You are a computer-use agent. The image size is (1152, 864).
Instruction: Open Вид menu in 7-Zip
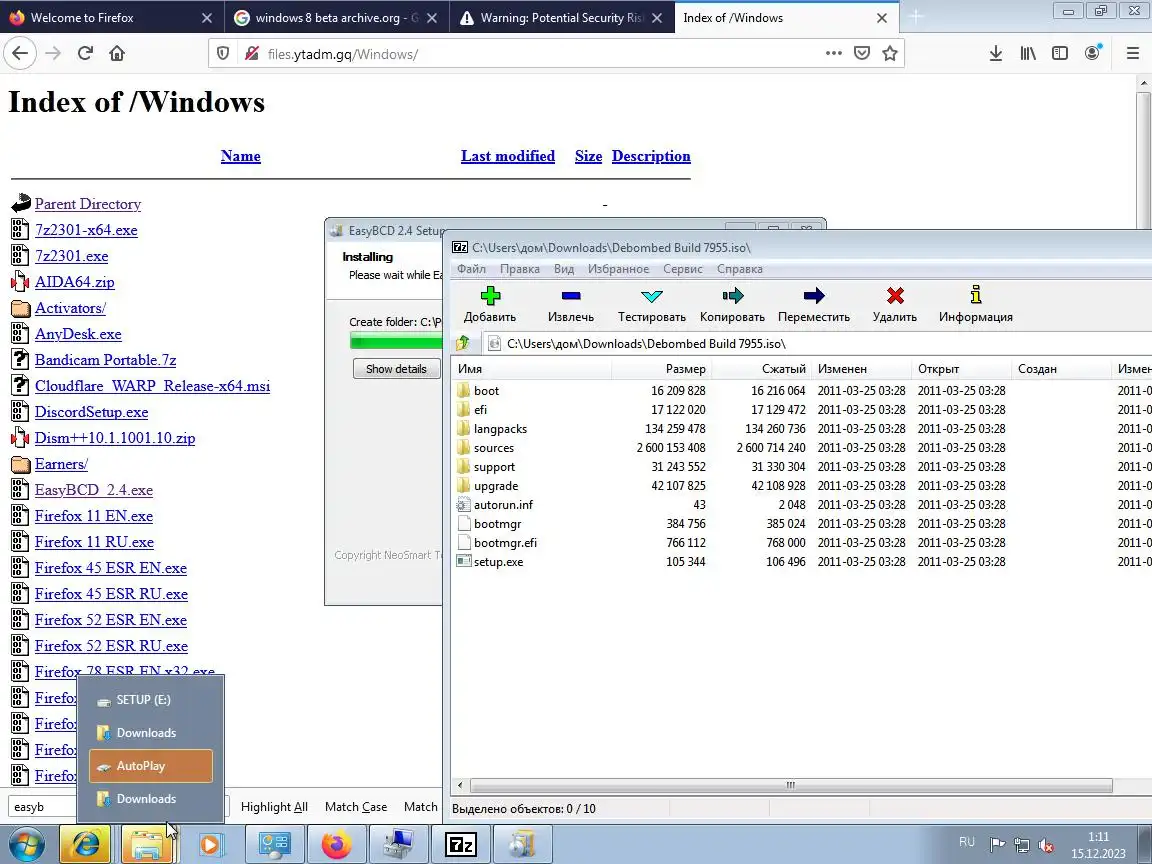pos(564,269)
